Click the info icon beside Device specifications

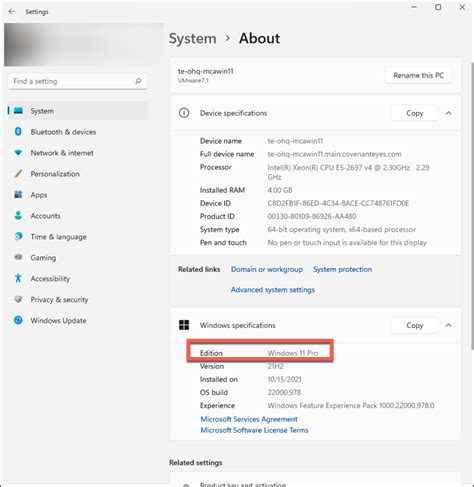tap(184, 113)
